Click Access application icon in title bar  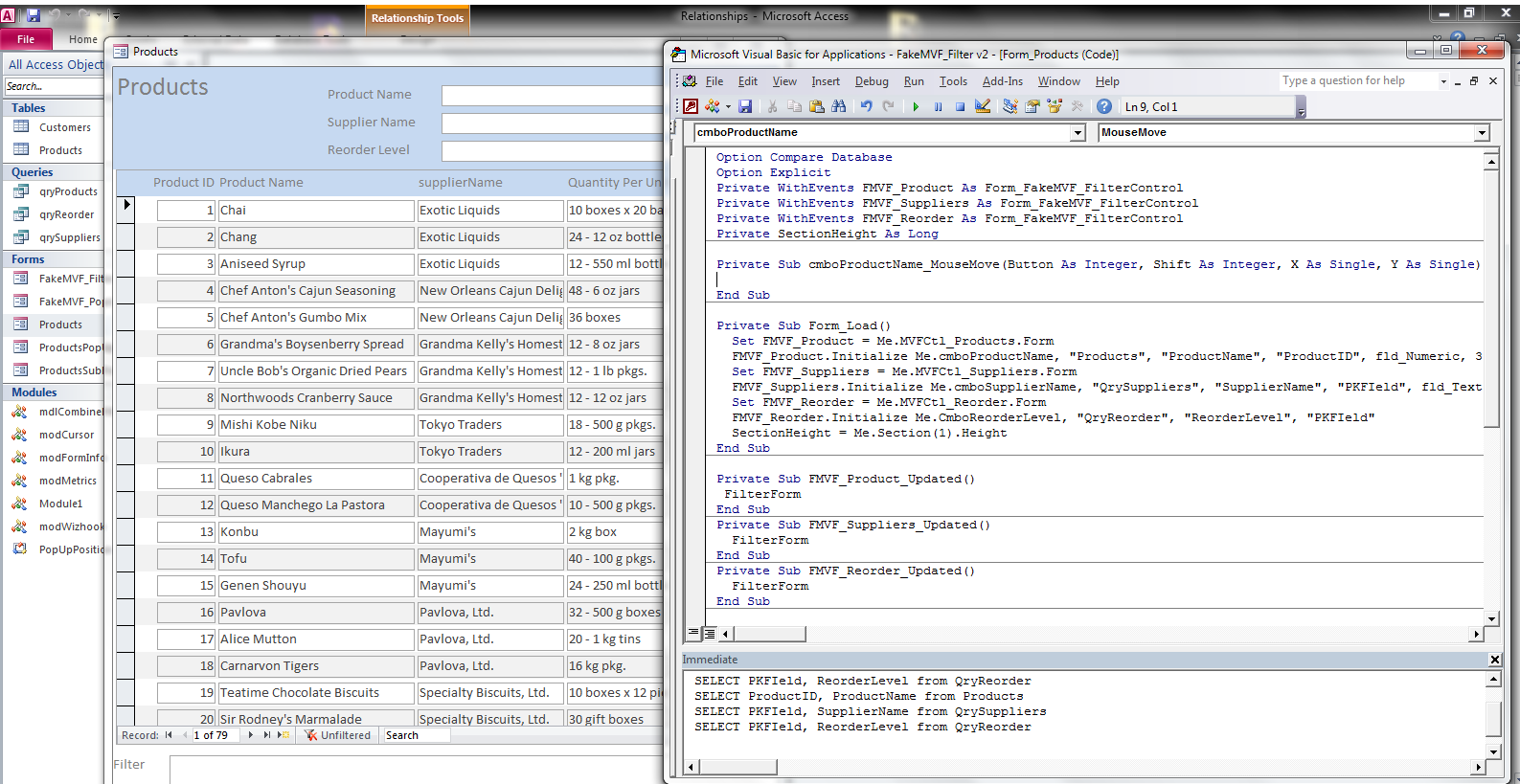click(9, 15)
